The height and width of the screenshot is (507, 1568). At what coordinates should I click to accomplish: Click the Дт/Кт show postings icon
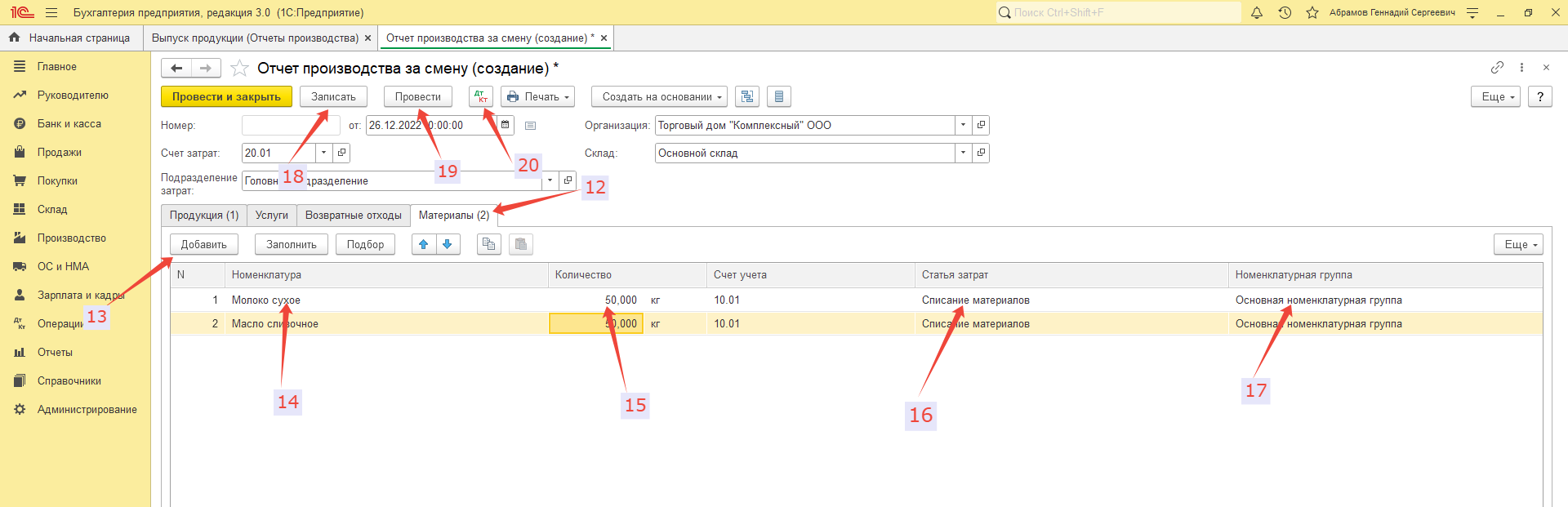480,97
